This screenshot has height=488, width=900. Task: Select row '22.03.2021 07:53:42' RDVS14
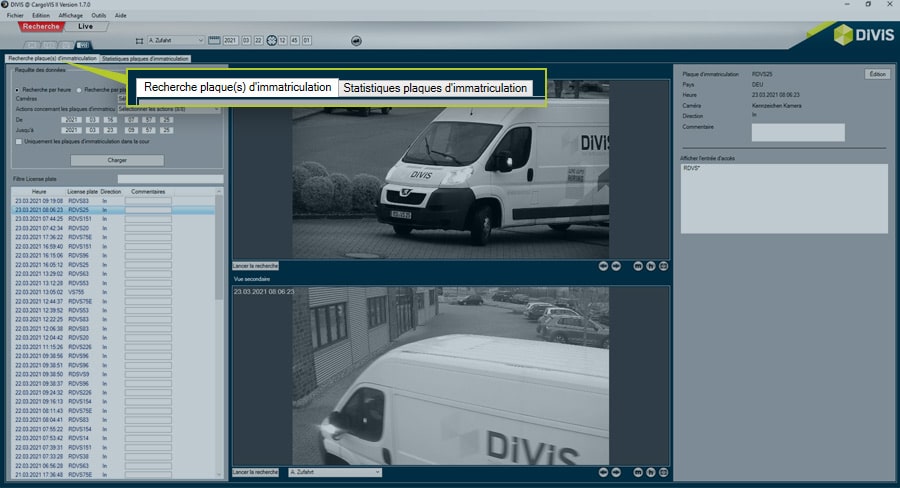pos(113,438)
